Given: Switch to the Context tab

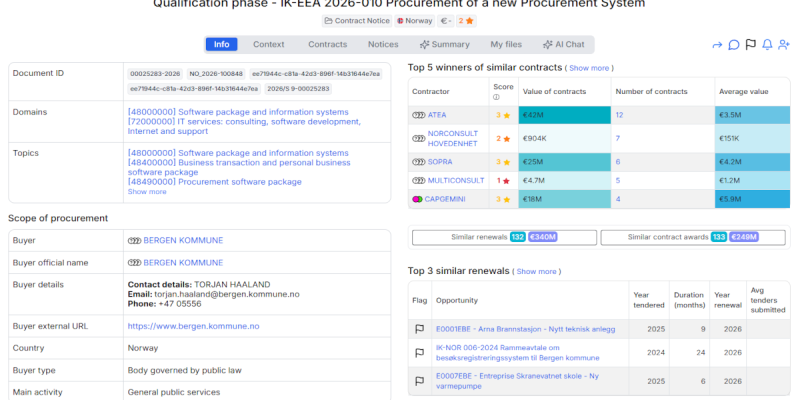Looking at the screenshot, I should coord(269,44).
